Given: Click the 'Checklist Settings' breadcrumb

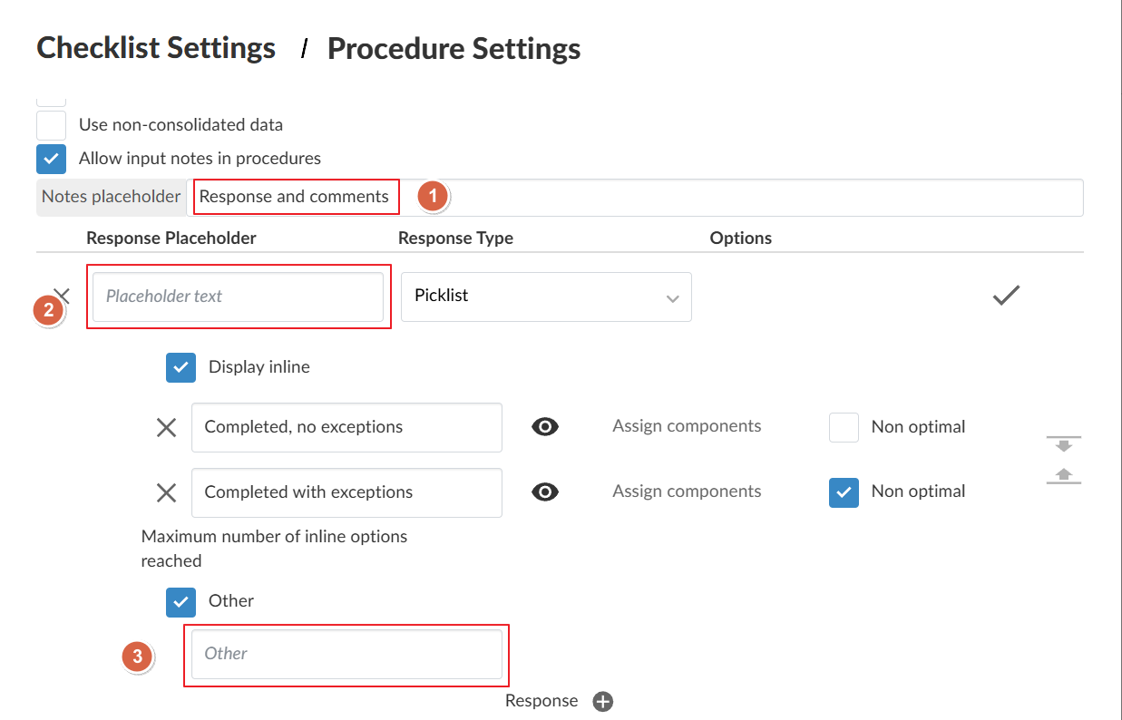Looking at the screenshot, I should point(155,47).
